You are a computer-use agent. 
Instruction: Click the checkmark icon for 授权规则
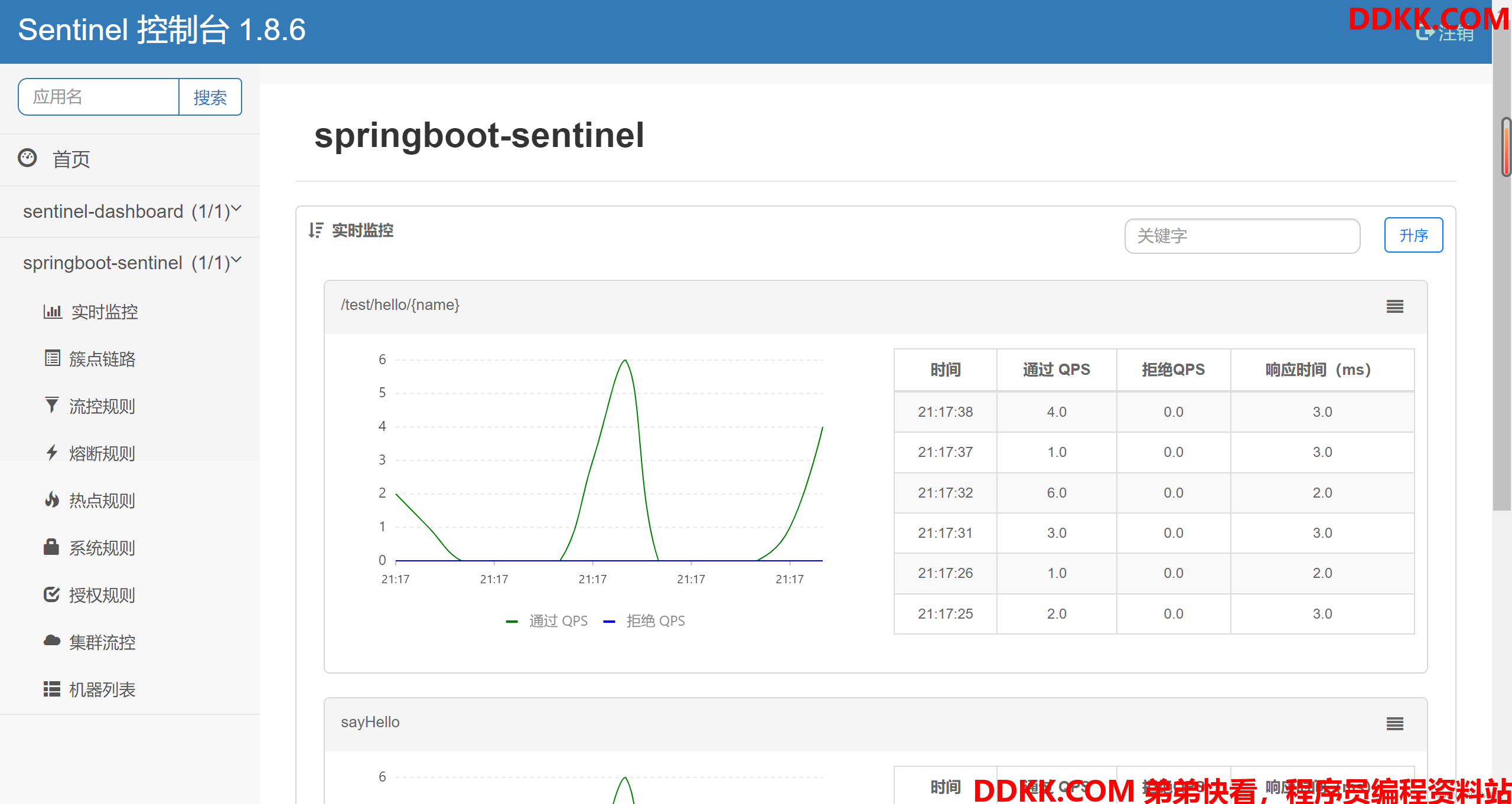point(52,594)
